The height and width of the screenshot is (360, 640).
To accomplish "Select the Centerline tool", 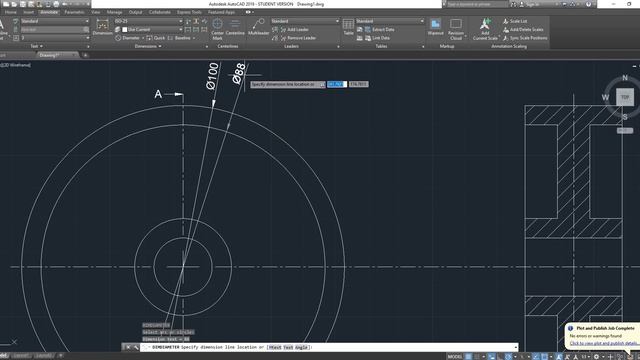I will 235,27.
